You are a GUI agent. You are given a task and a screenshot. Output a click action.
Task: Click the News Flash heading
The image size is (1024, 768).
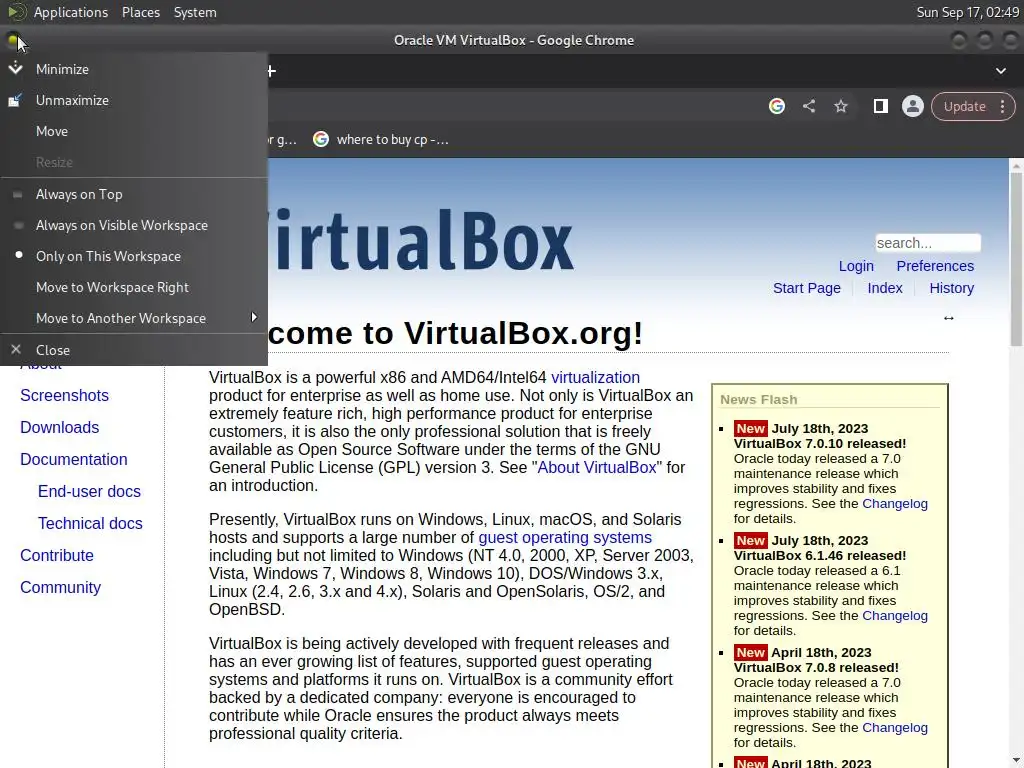[x=758, y=399]
